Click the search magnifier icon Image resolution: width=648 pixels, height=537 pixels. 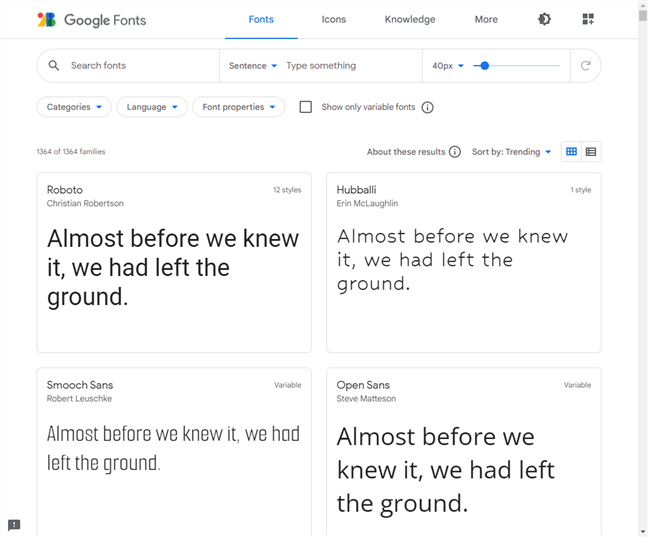[x=54, y=65]
